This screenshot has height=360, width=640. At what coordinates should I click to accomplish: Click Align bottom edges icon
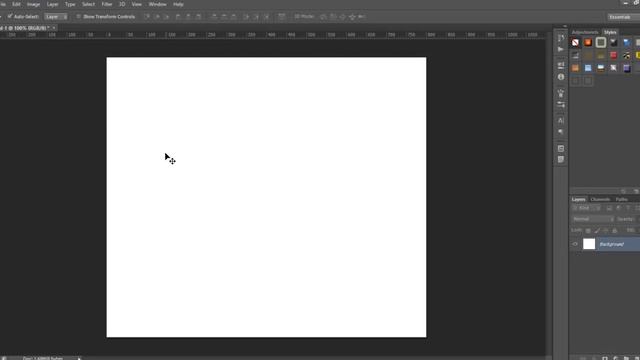coord(167,17)
